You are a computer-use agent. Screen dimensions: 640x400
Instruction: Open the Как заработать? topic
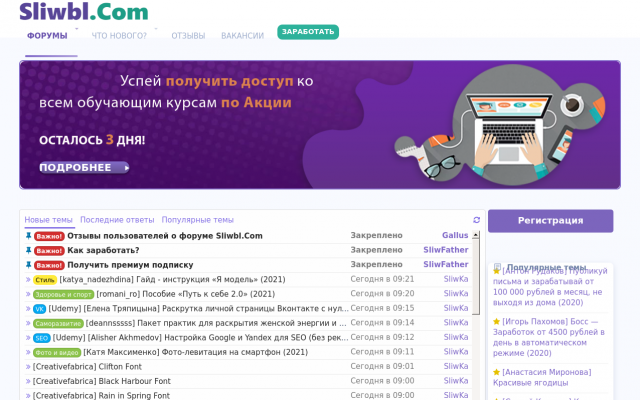click(103, 250)
